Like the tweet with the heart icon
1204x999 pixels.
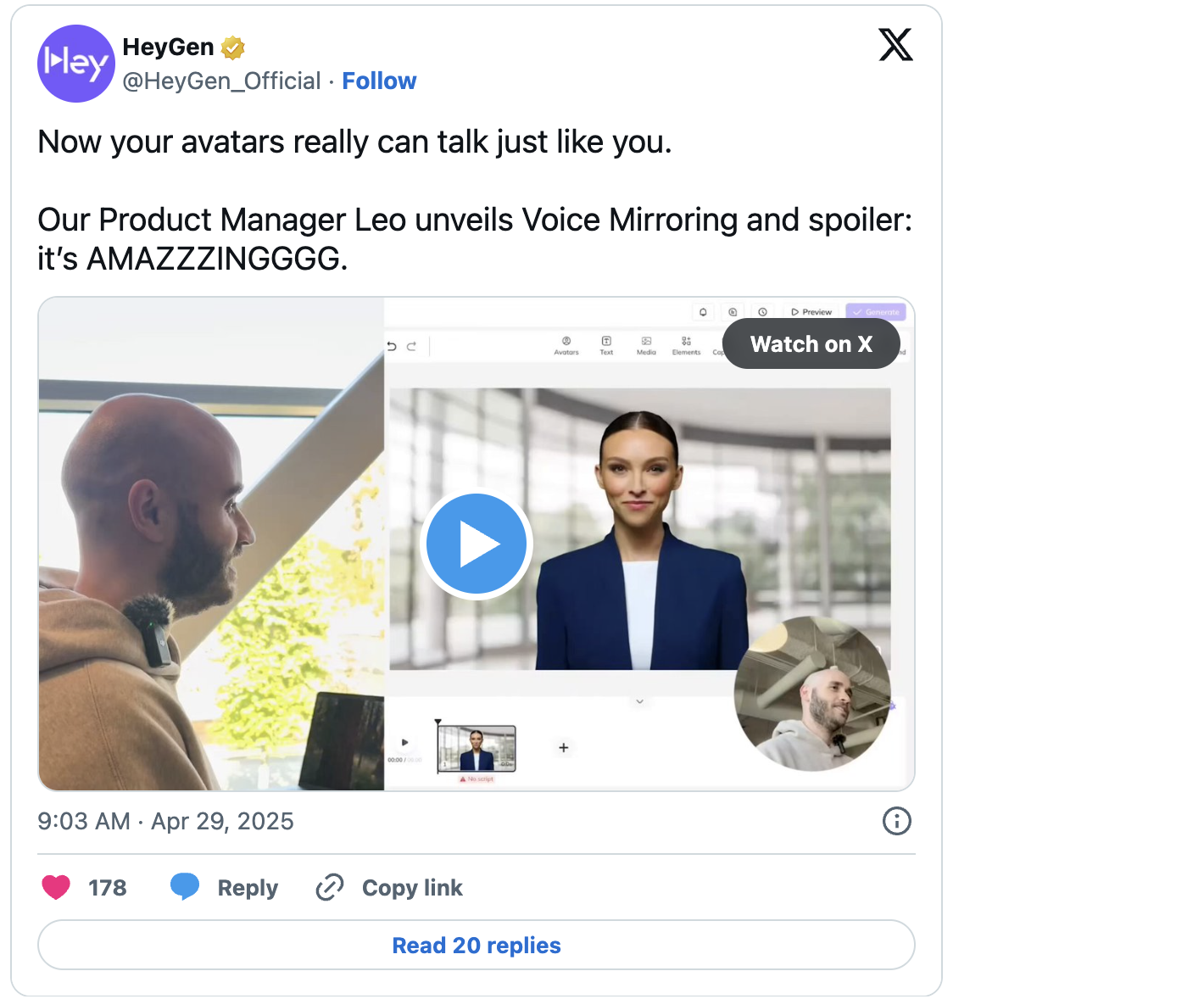57,887
